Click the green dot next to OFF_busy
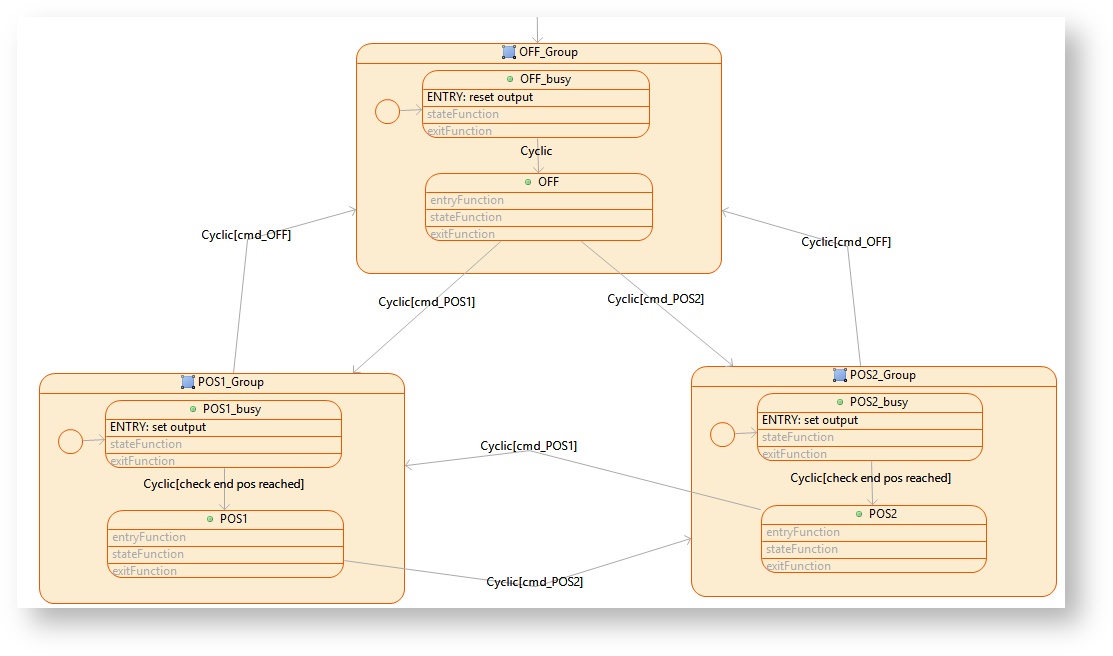The height and width of the screenshot is (656, 1113). click(x=509, y=79)
